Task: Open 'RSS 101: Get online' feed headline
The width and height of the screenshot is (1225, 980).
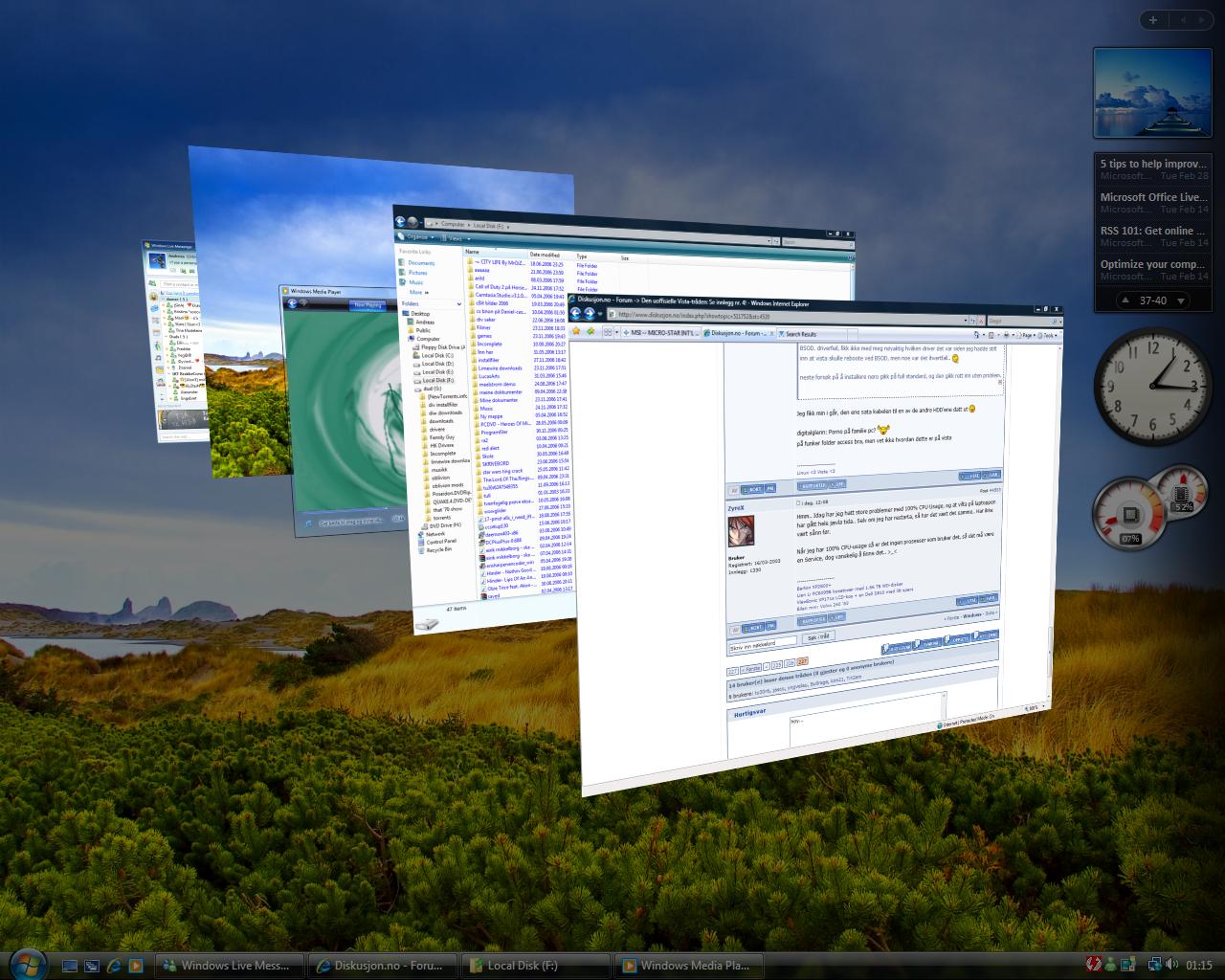Action: [x=1153, y=231]
